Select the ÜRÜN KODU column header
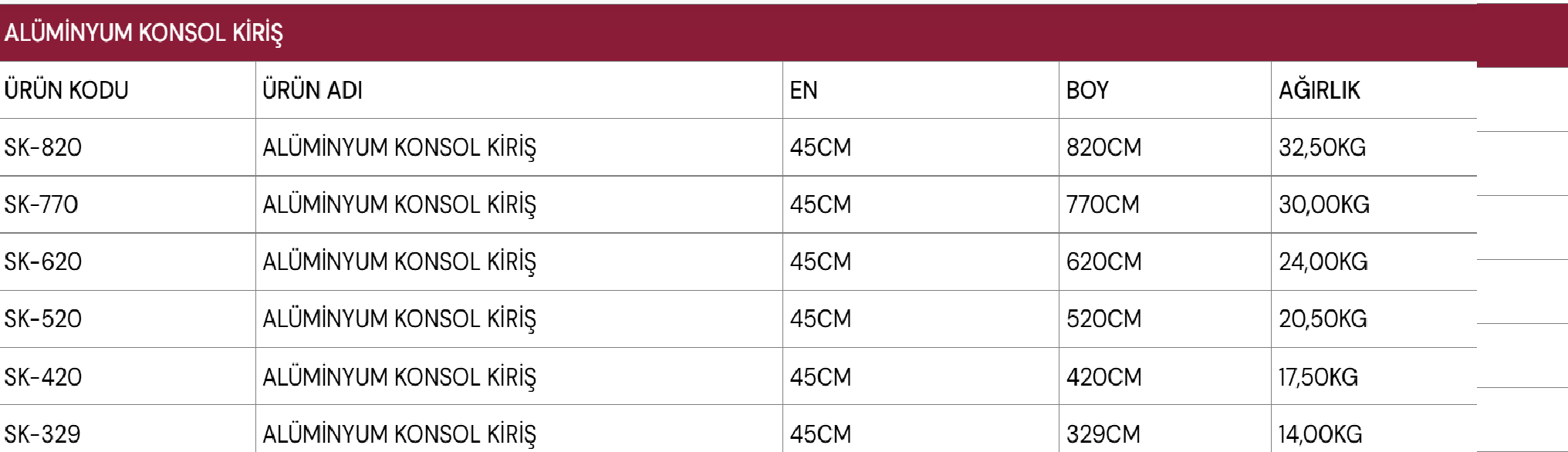The height and width of the screenshot is (452, 1568). coord(66,90)
